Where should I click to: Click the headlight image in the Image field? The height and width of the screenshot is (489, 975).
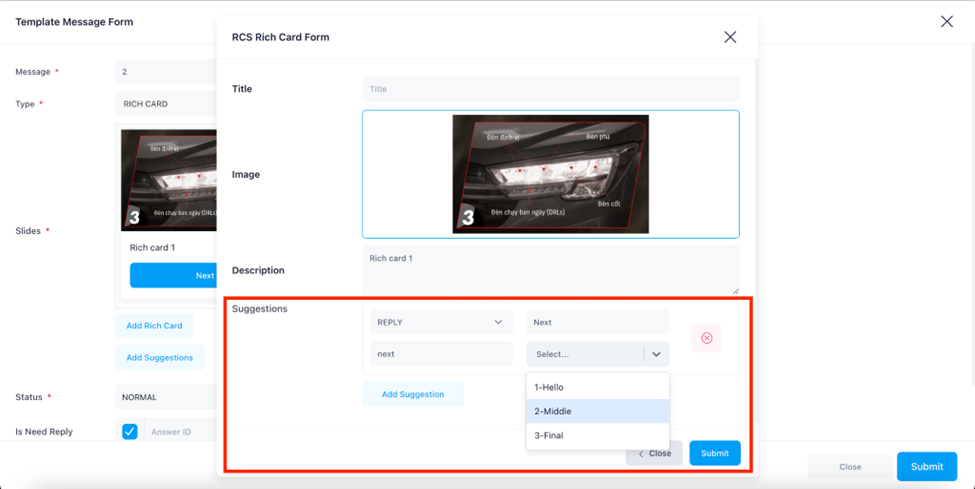[550, 174]
